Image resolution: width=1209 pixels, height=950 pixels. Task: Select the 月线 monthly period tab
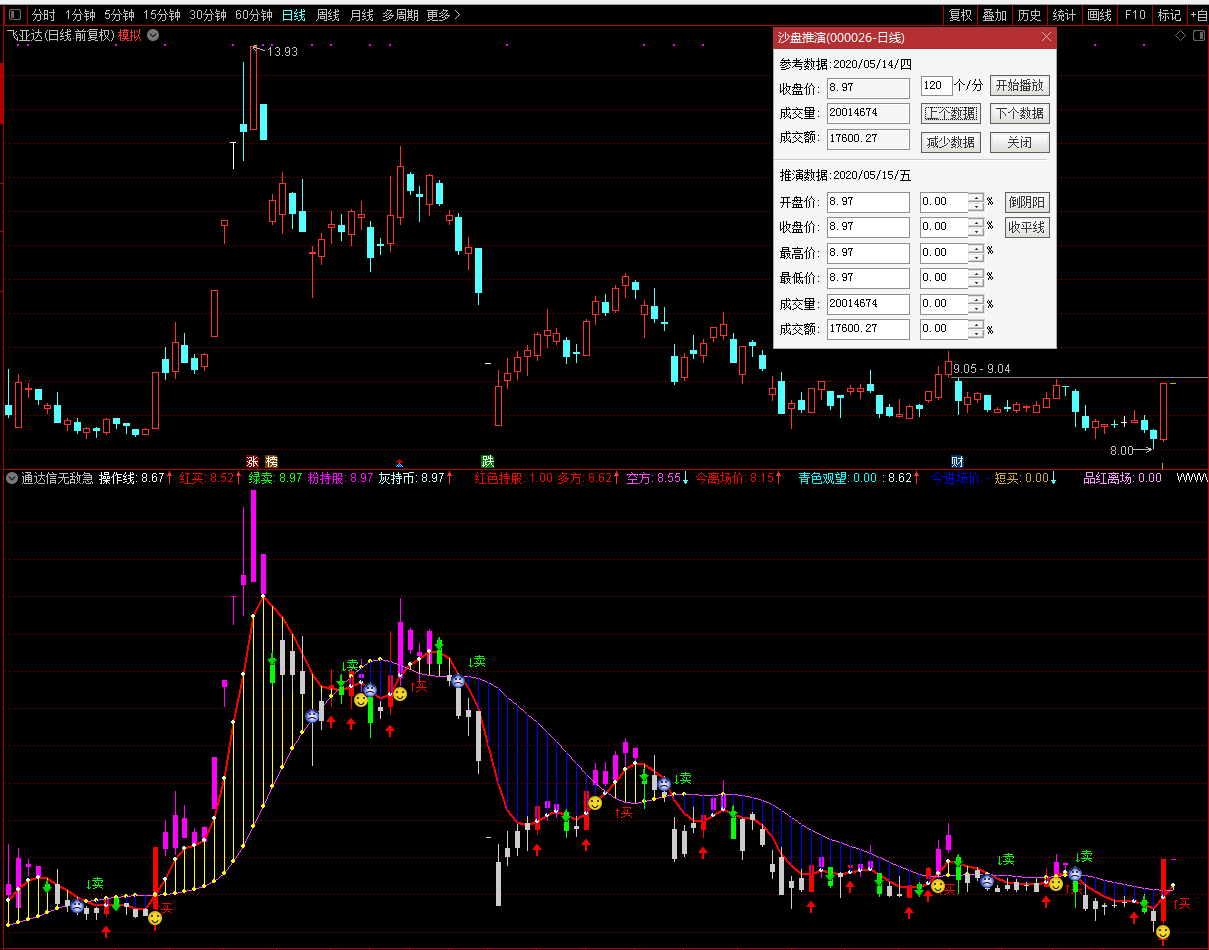click(362, 15)
